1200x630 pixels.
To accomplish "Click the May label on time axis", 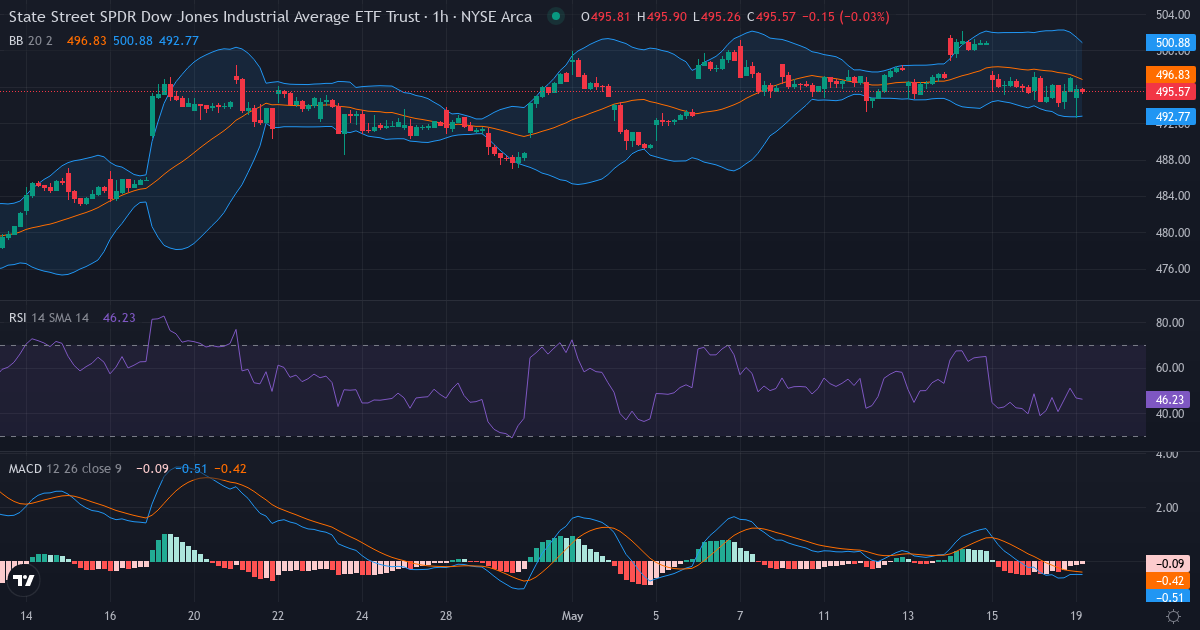I will pos(572,616).
